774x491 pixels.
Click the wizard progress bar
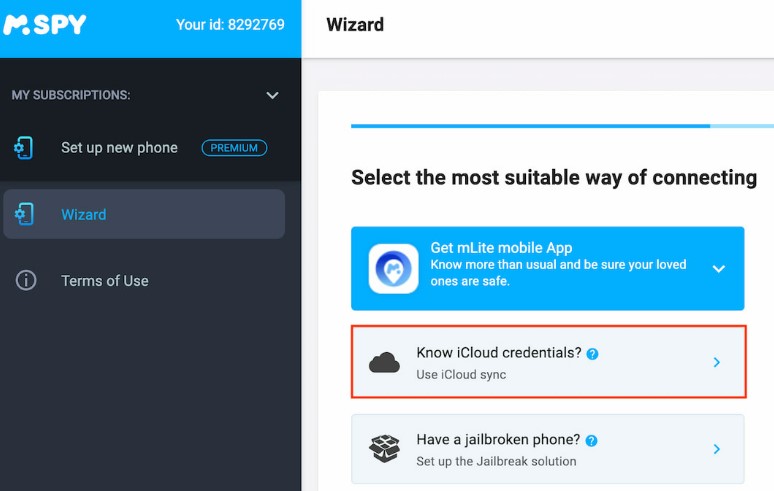click(x=562, y=126)
